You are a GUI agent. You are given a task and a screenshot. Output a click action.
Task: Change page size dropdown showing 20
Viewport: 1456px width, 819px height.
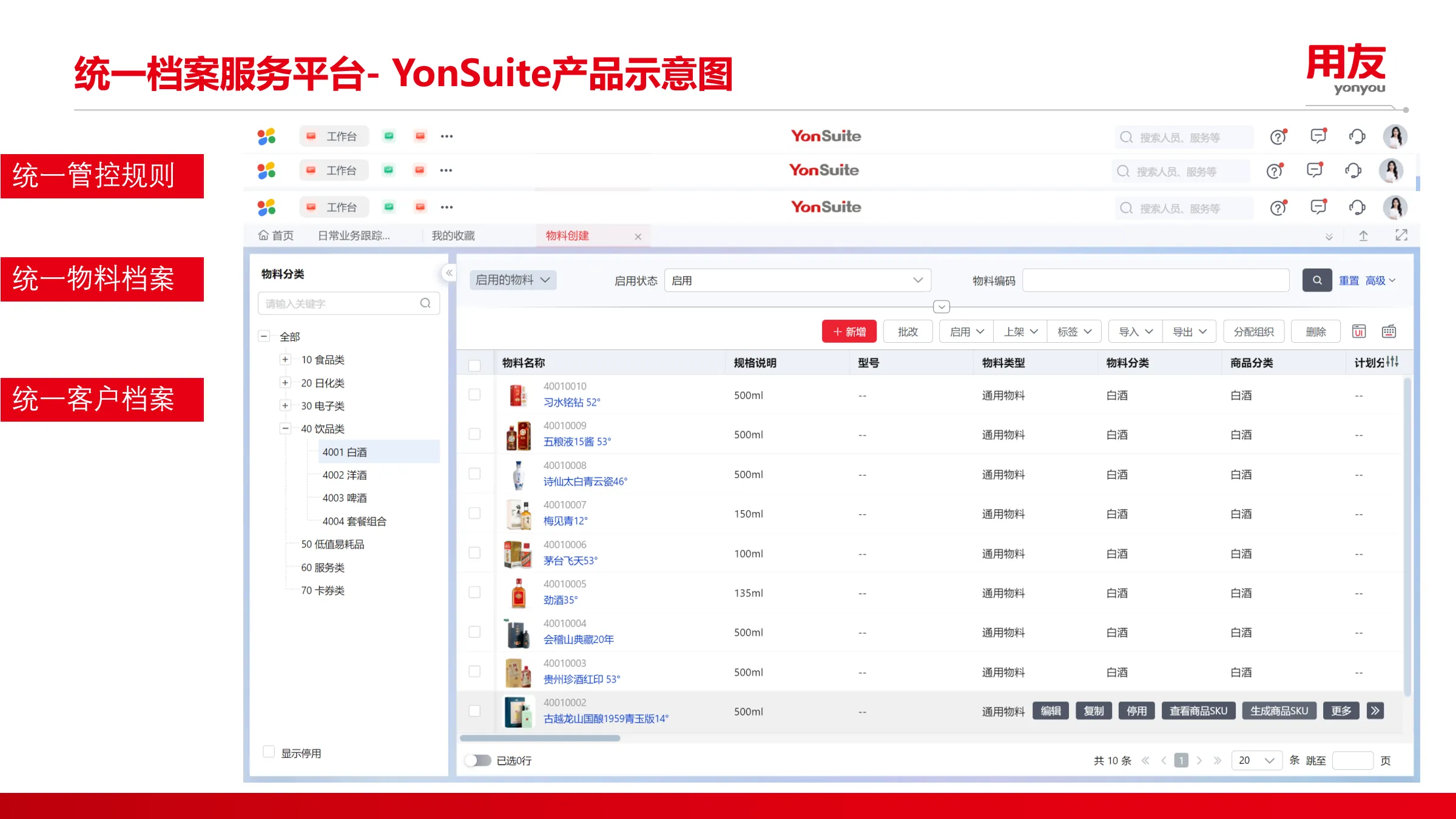point(1256,760)
